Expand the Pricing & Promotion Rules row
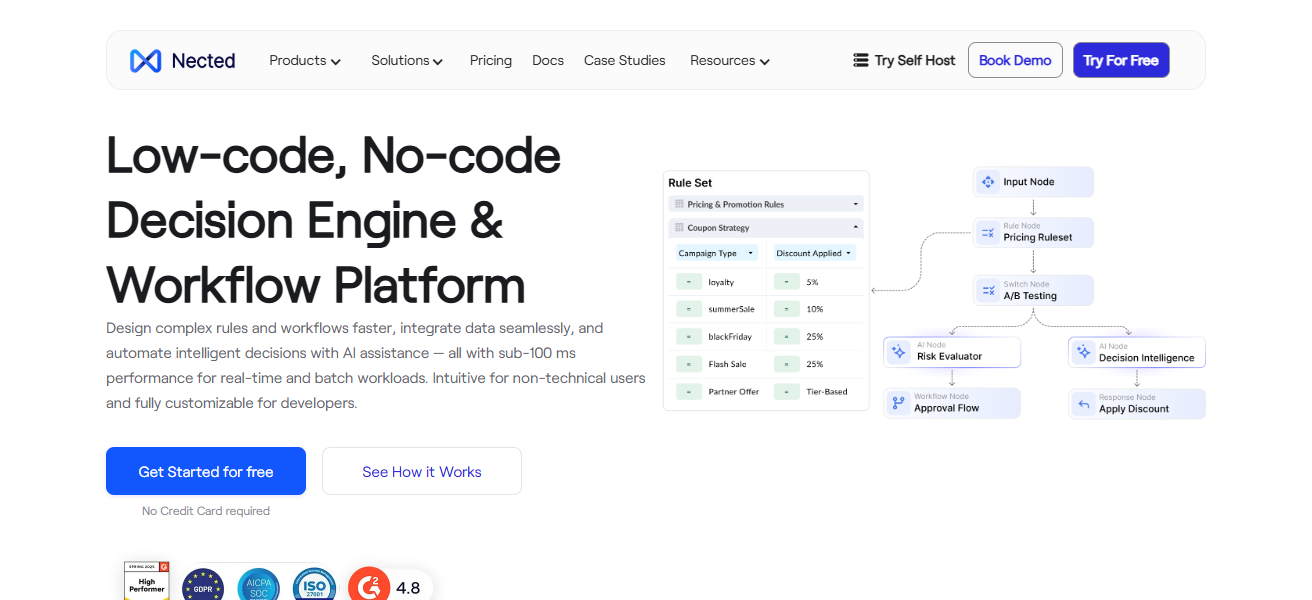The width and height of the screenshot is (1312, 600). tap(855, 204)
